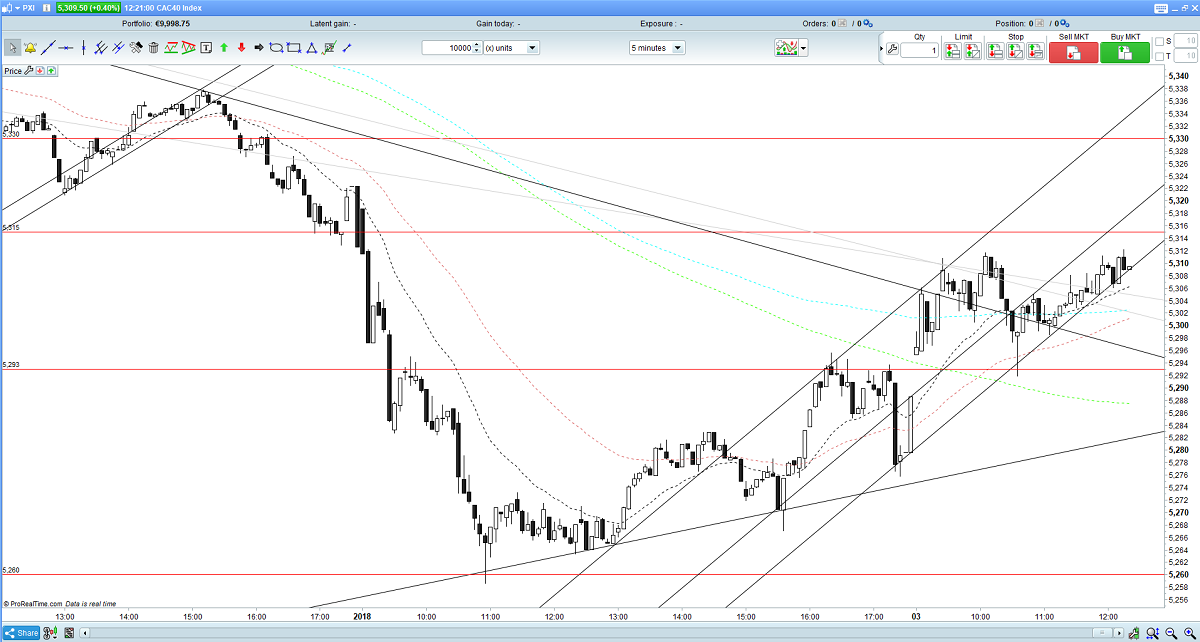Enable the S checkbox
The image size is (1200, 642).
[1160, 42]
